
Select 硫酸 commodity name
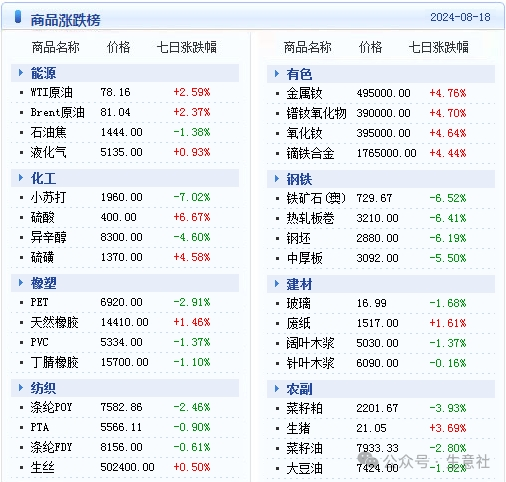[x=42, y=217]
